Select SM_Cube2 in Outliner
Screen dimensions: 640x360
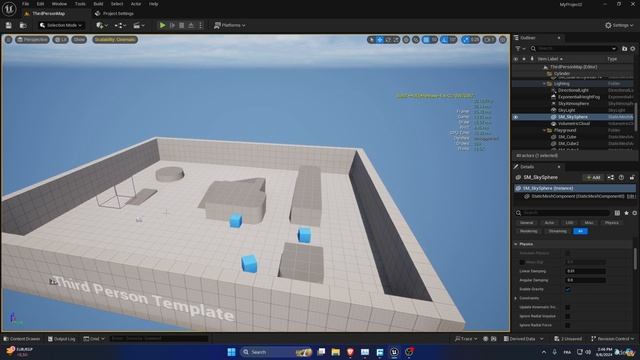[568, 144]
